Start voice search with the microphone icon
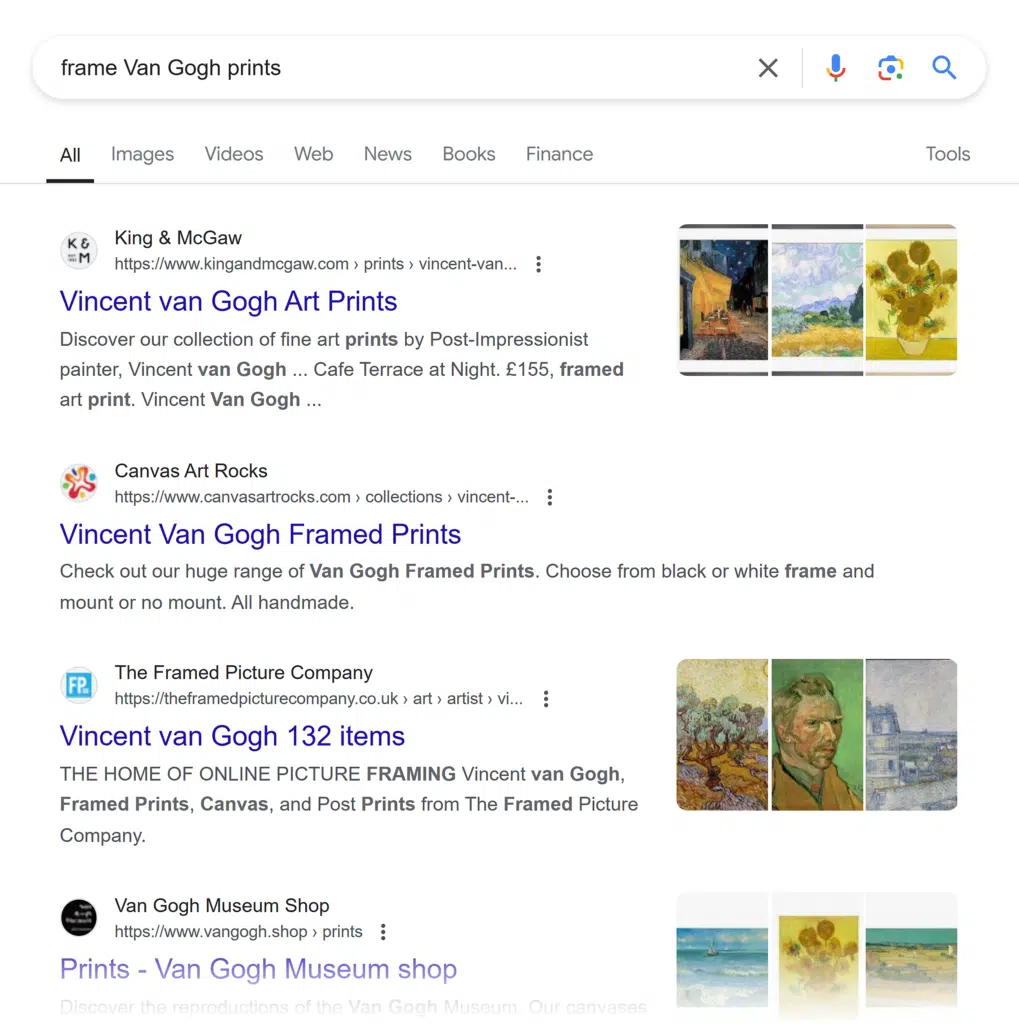1019x1024 pixels. click(x=836, y=68)
